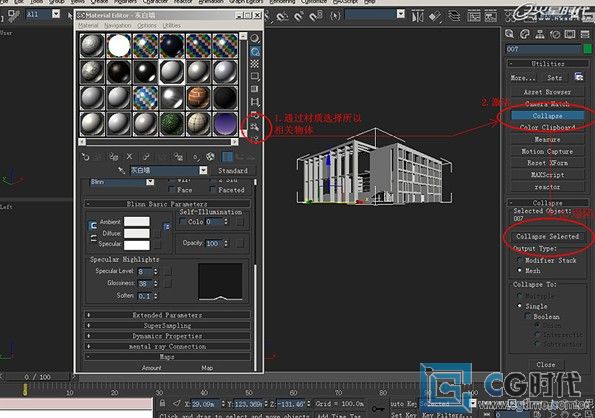The height and width of the screenshot is (418, 595).
Task: Open Options menu in Material Editor
Action: pos(147,25)
